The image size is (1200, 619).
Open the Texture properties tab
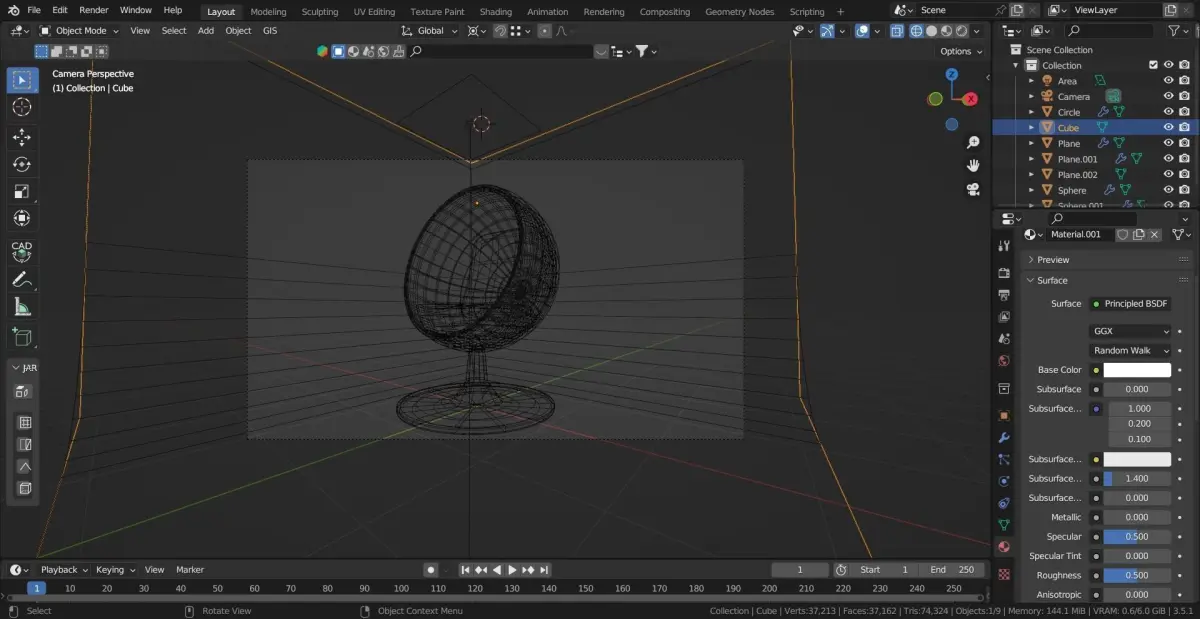point(1004,574)
